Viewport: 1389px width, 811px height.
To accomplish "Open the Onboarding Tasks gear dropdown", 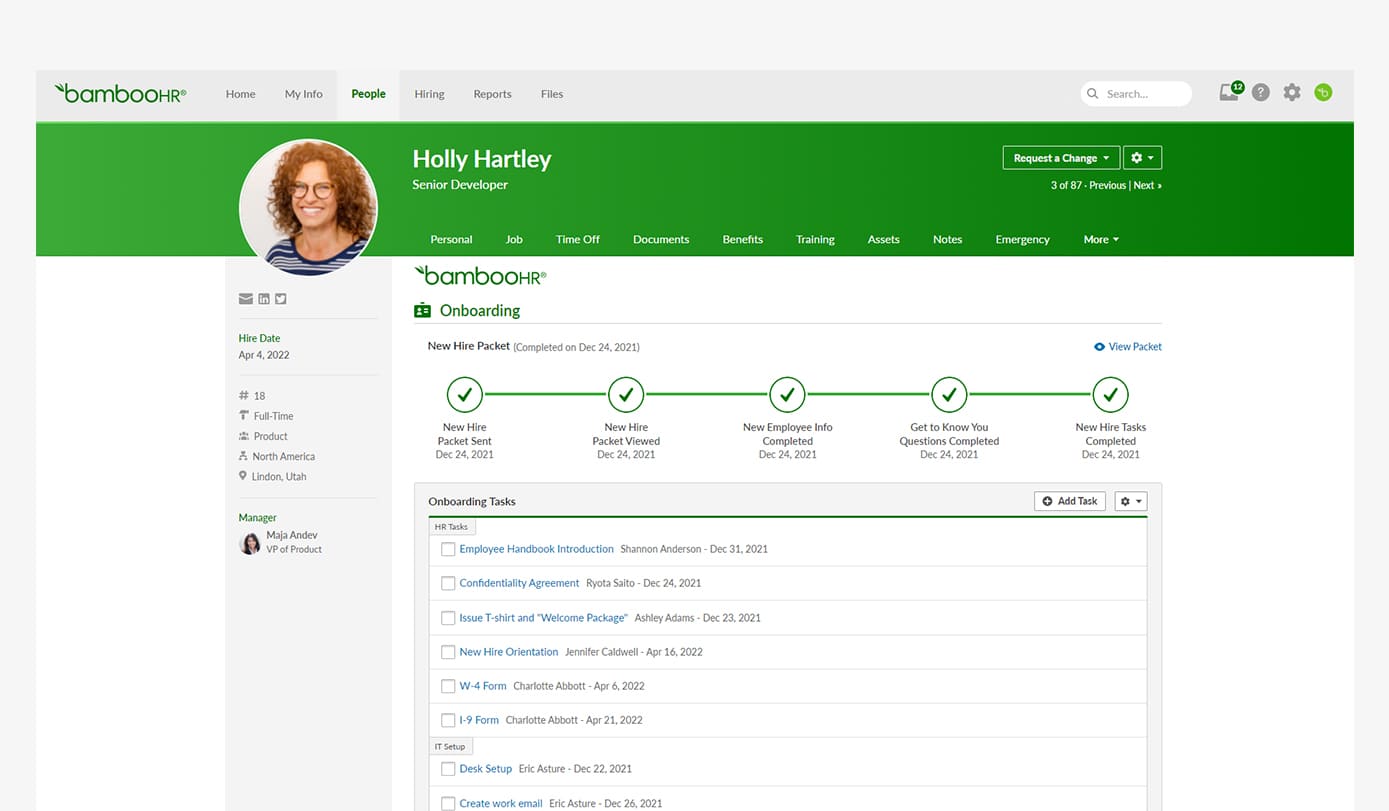I will click(x=1130, y=501).
